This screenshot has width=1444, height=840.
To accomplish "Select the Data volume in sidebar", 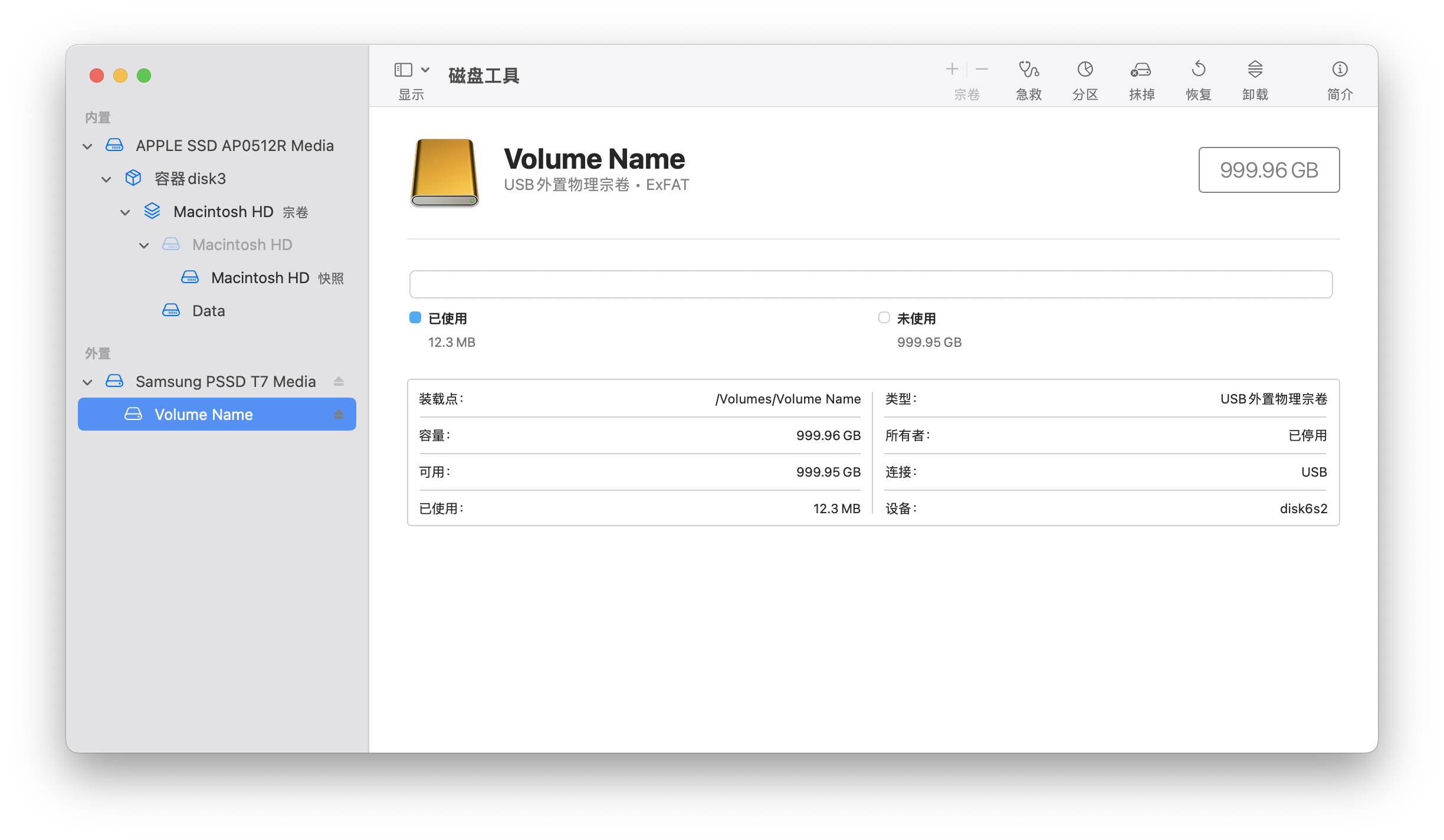I will pos(208,311).
